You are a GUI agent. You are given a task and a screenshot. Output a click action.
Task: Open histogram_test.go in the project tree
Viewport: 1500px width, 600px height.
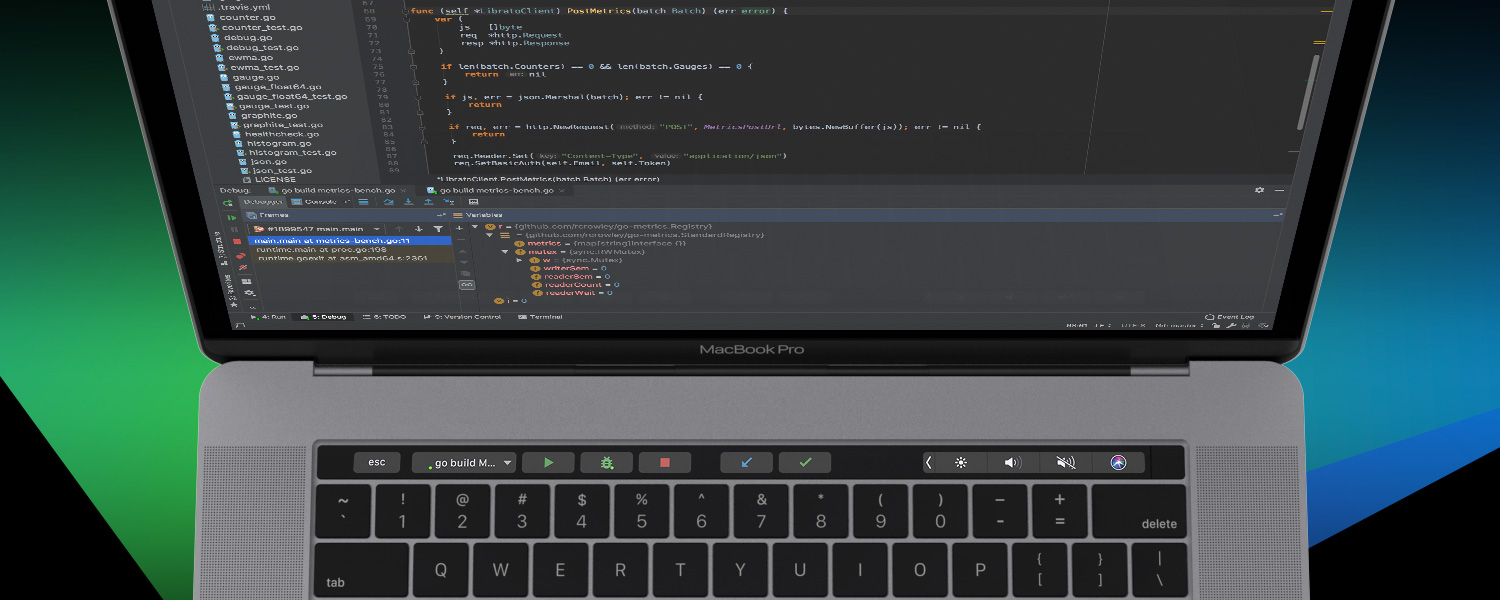(286, 153)
